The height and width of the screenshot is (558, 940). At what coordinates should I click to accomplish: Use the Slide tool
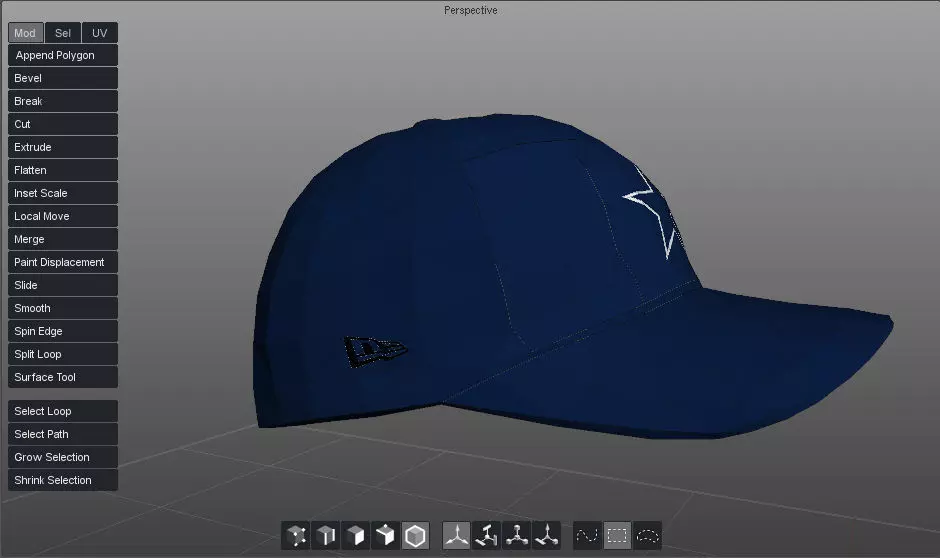(63, 285)
